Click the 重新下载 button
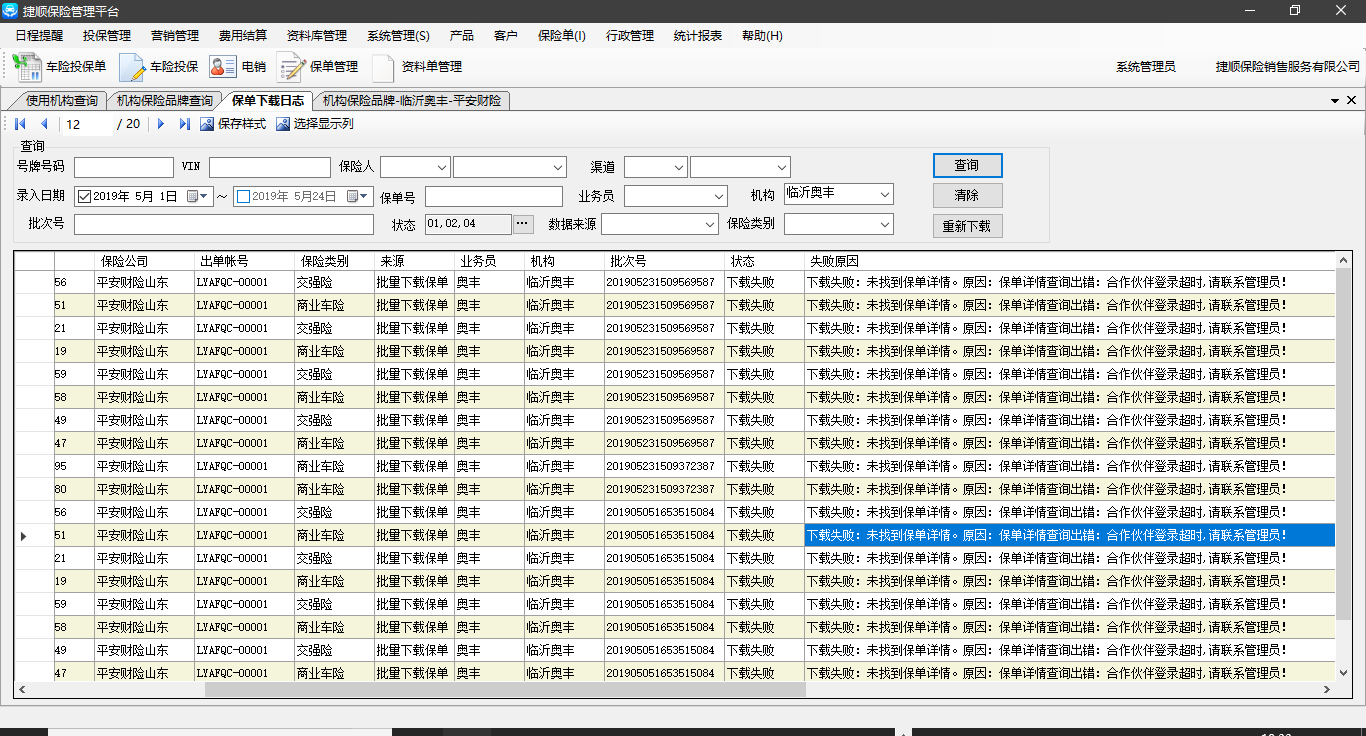Screen dimensions: 1366x736 pos(966,226)
